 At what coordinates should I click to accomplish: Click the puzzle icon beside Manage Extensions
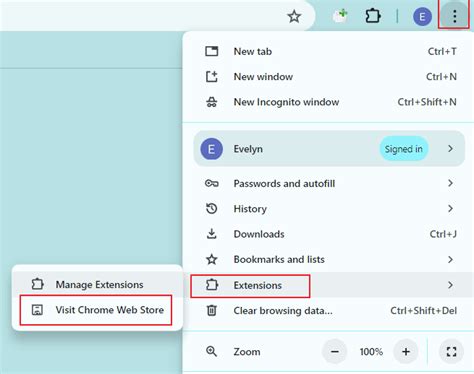tap(37, 284)
